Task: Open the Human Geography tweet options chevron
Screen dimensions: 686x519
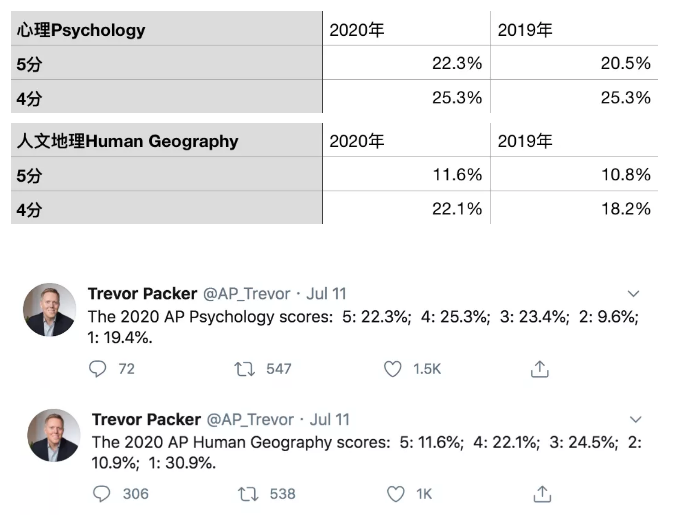Action: tap(636, 419)
